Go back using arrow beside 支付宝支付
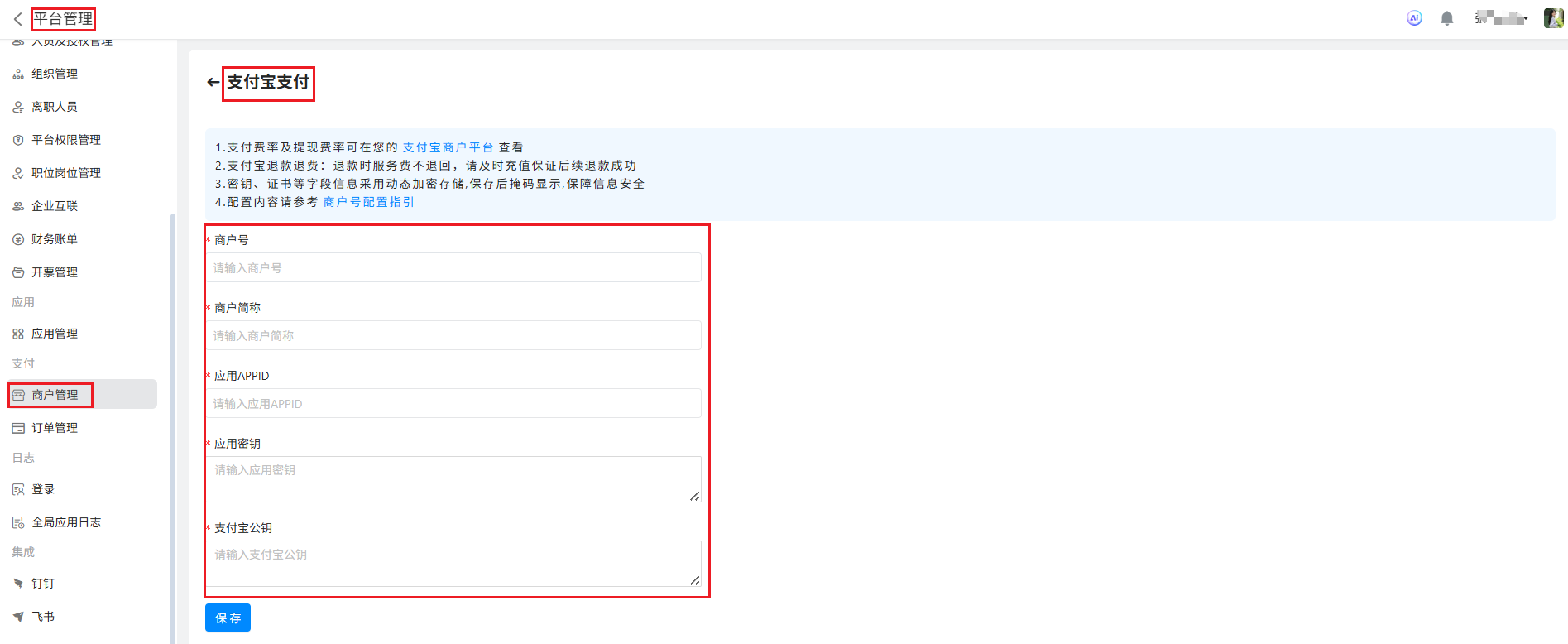 click(x=213, y=82)
